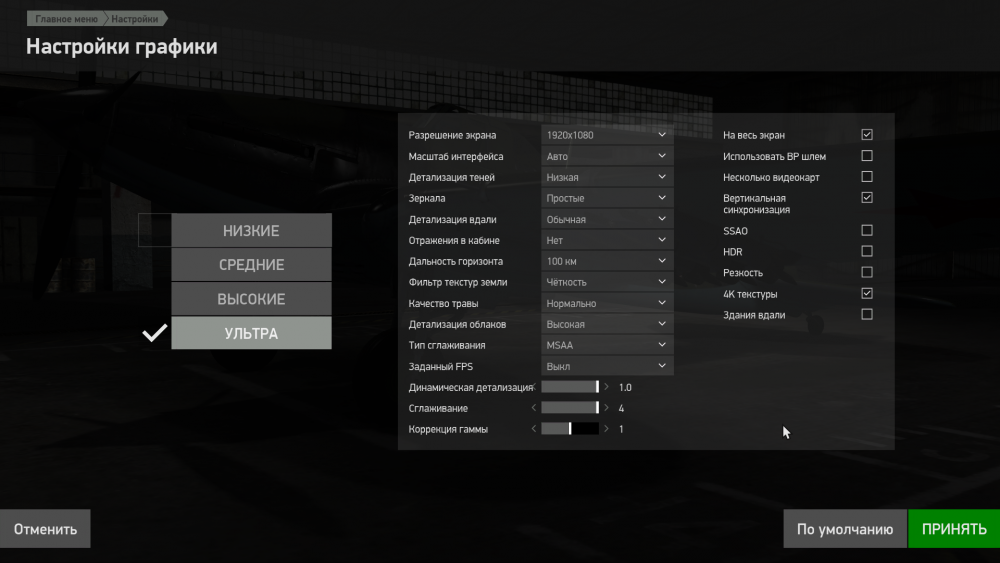The image size is (1000, 563).
Task: Expand the Масштаб интерфейса dropdown
Action: point(607,156)
